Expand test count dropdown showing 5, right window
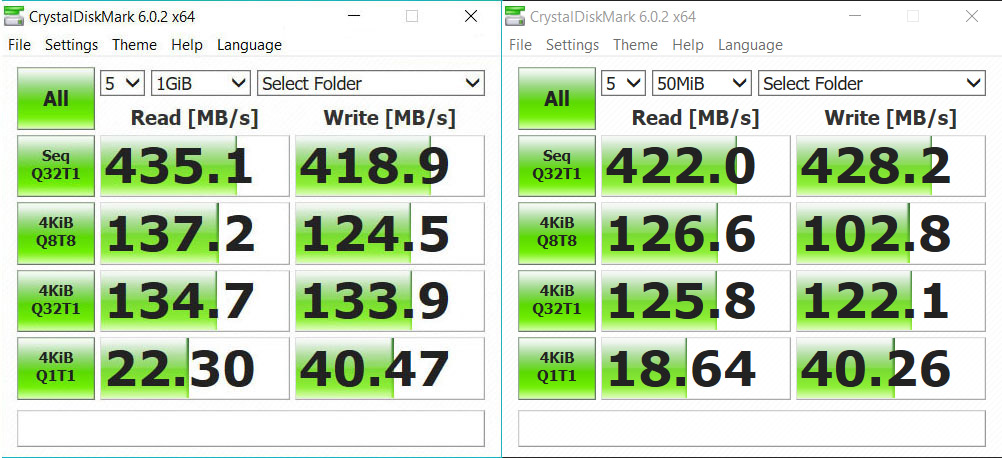This screenshot has height=458, width=1002. [x=624, y=83]
